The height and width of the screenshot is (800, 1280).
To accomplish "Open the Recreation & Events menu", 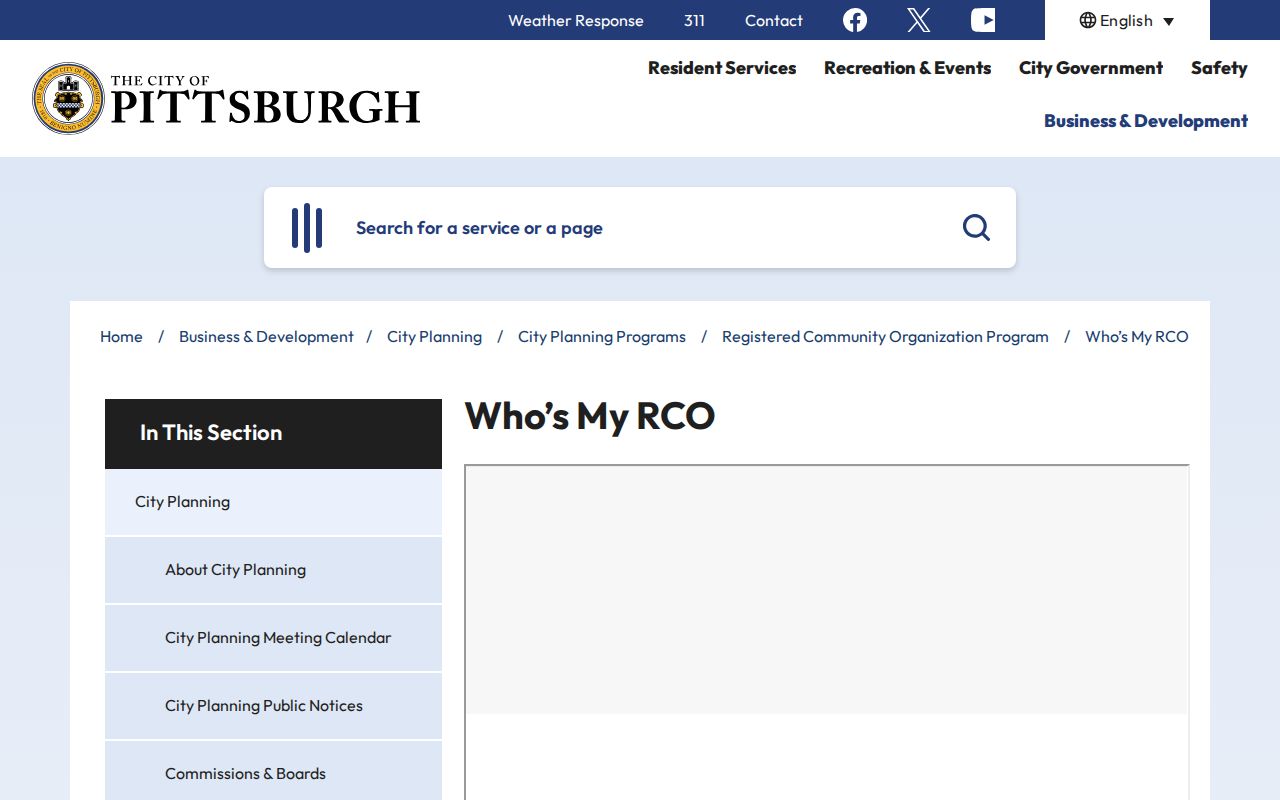I will (908, 68).
